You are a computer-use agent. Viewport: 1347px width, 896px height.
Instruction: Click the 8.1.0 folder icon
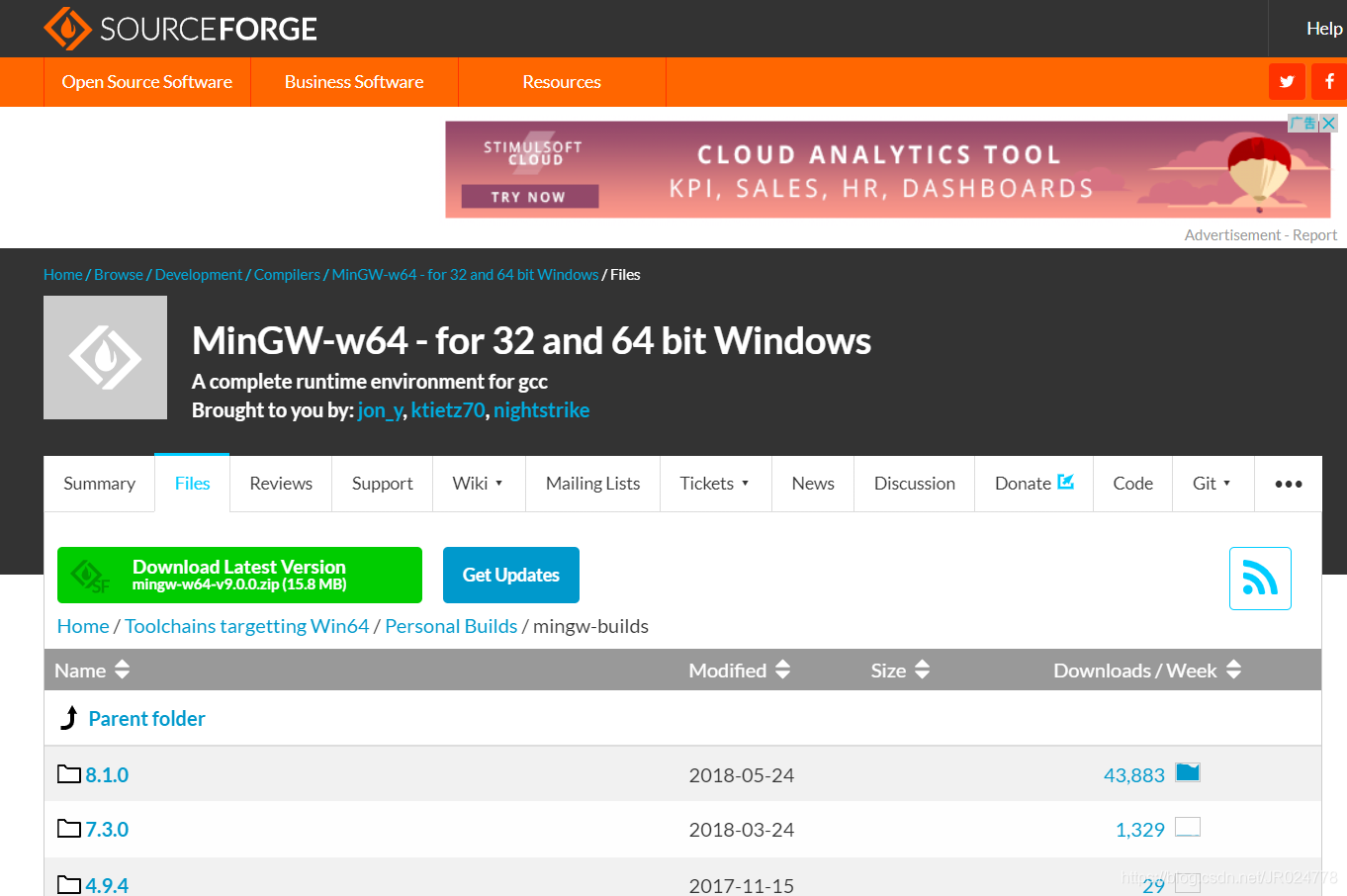pos(68,773)
